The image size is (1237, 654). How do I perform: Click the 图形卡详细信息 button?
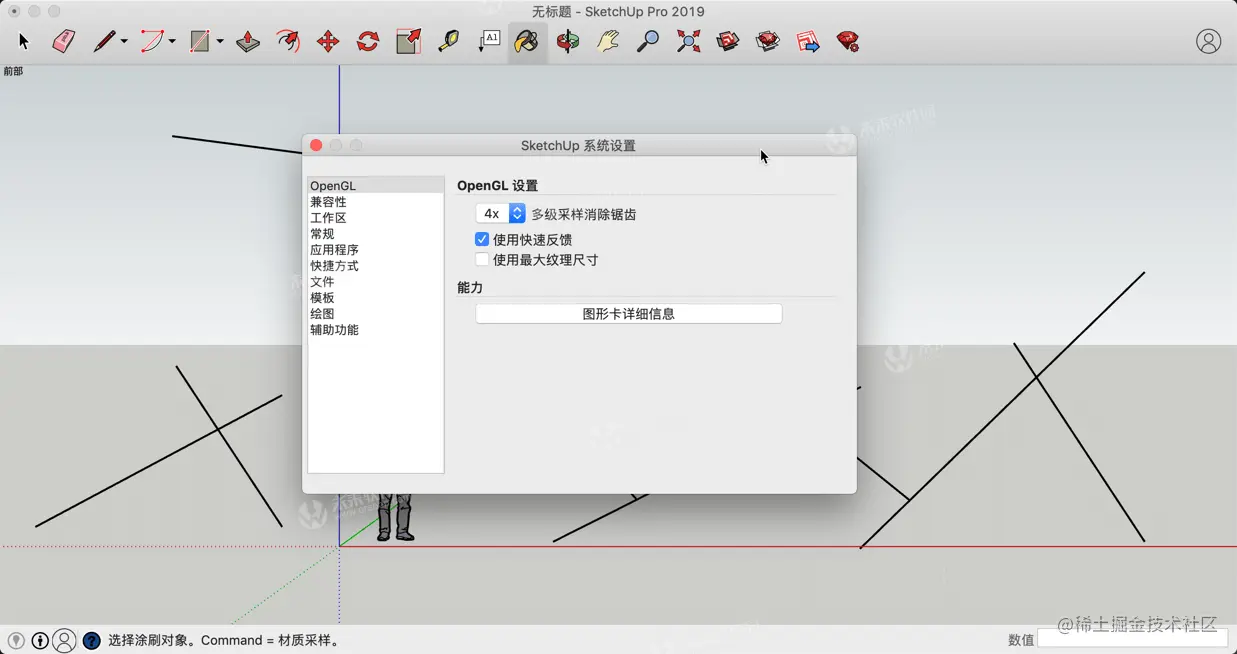pyautogui.click(x=629, y=314)
